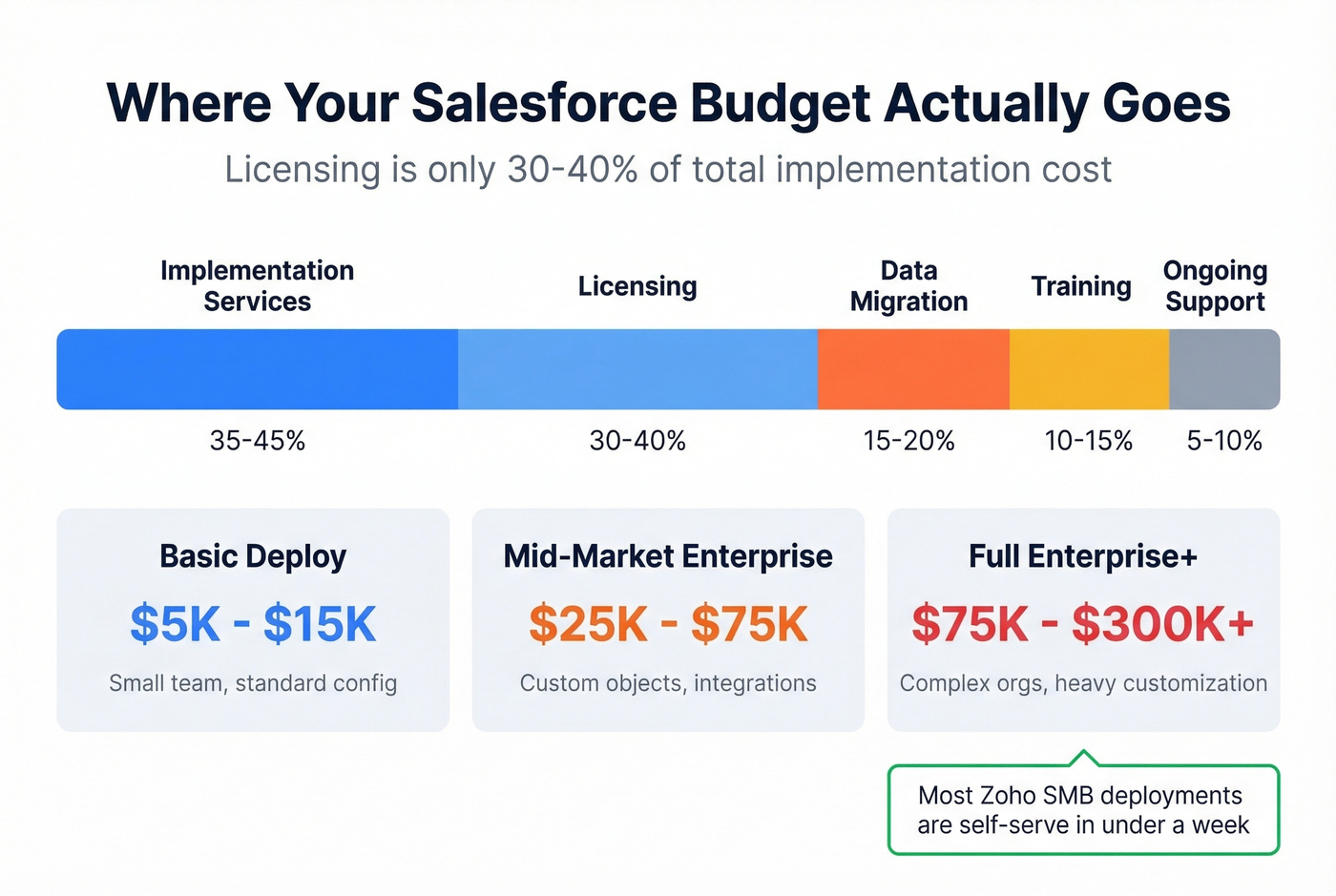
Task: Click the Ongoing Support label
Action: (x=1214, y=285)
